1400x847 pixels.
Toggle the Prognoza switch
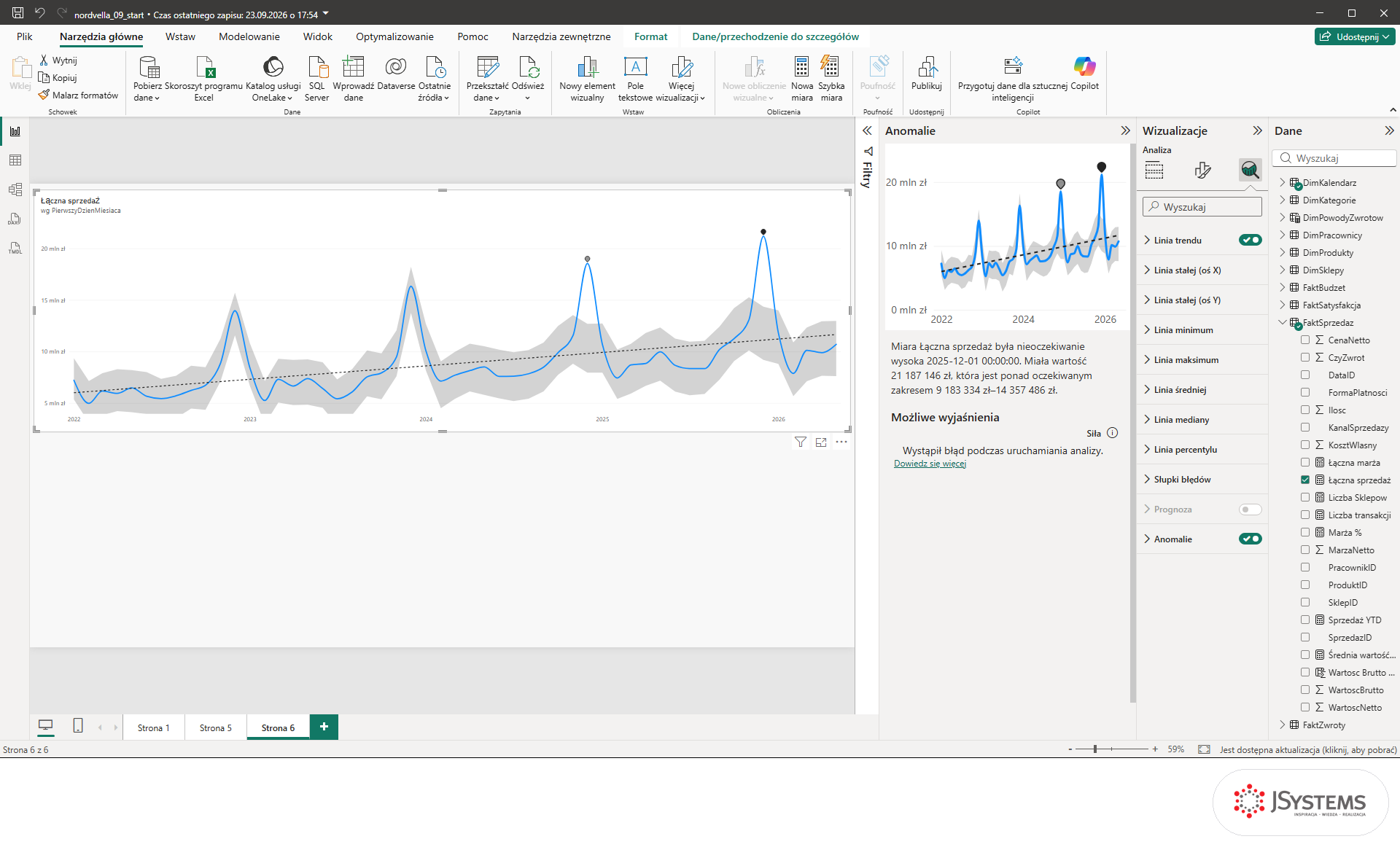tap(1251, 509)
